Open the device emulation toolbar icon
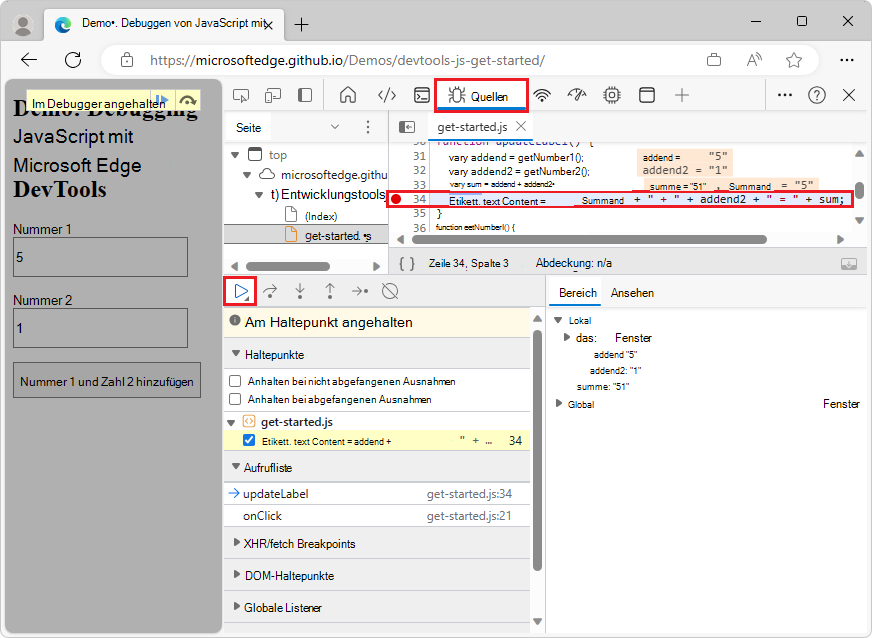 (x=272, y=94)
